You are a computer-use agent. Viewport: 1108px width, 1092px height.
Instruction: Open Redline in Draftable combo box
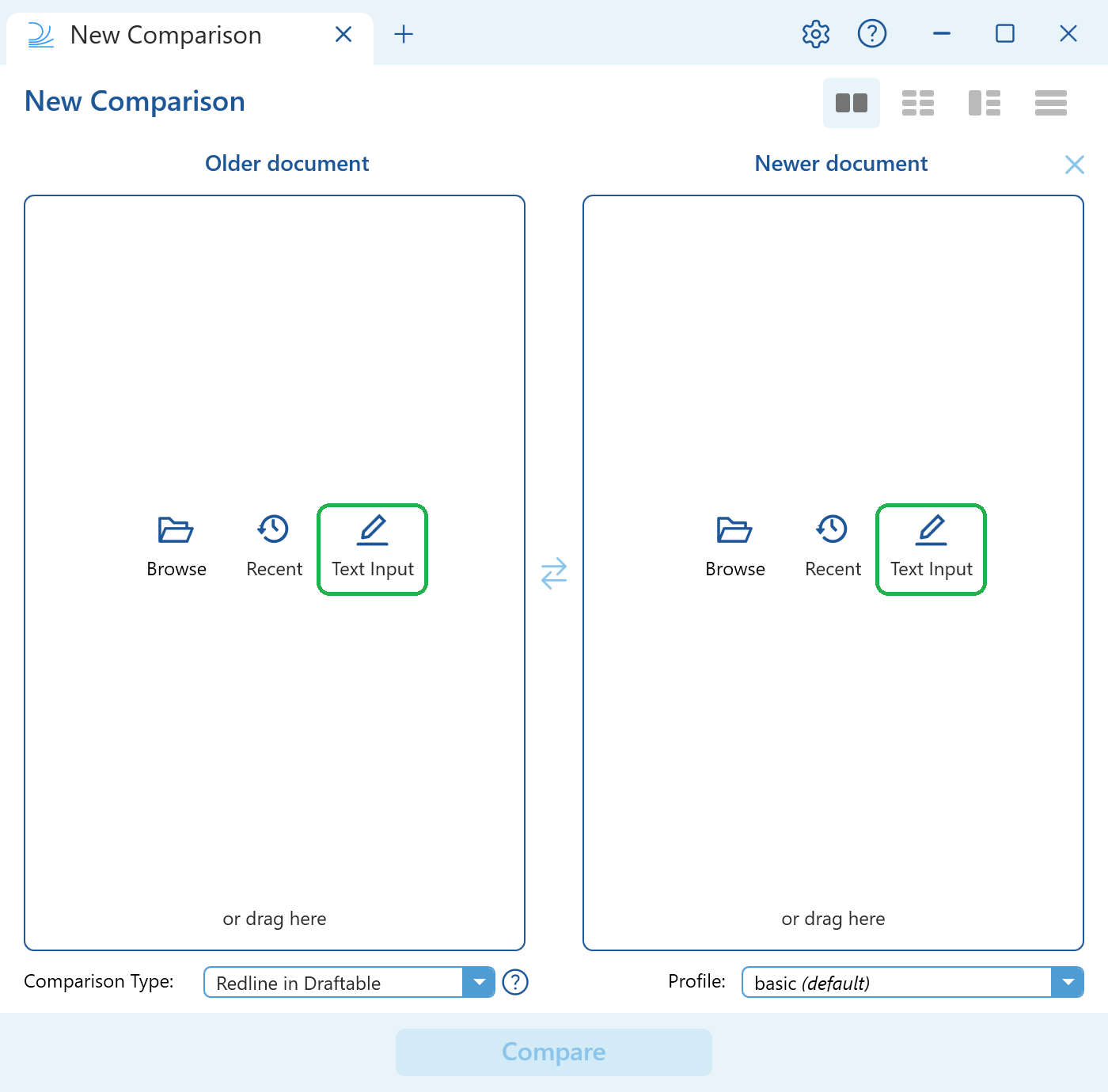[x=349, y=982]
